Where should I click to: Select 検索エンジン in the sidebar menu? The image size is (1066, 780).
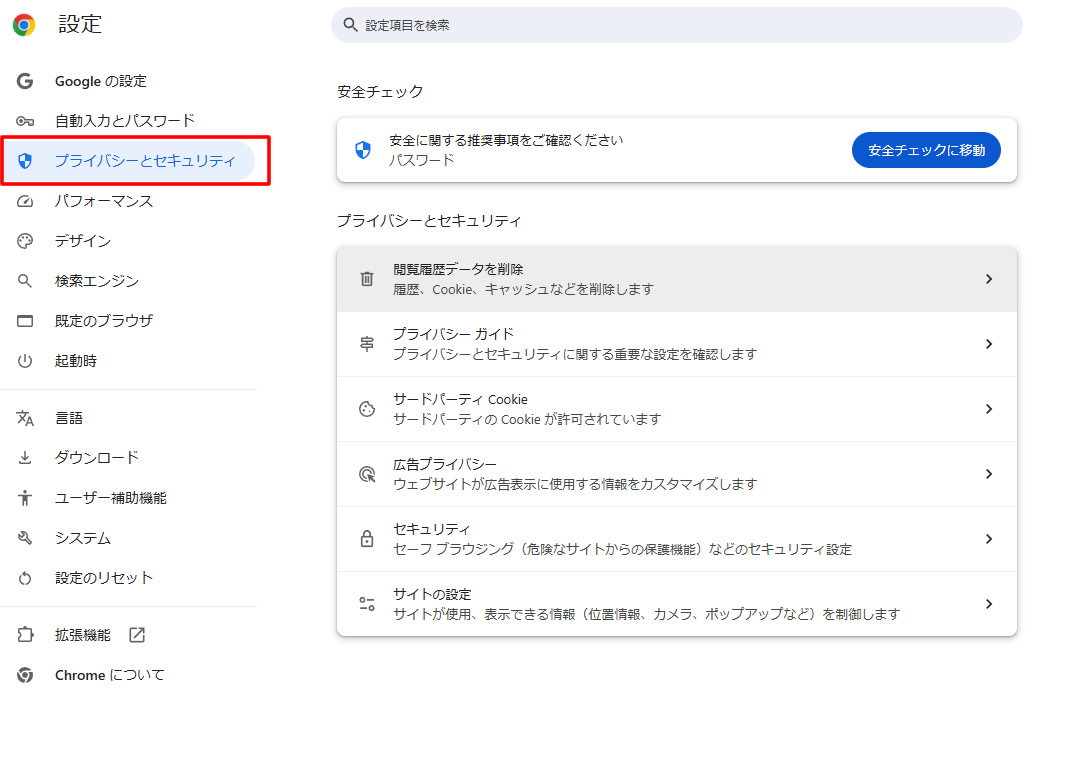pos(97,281)
